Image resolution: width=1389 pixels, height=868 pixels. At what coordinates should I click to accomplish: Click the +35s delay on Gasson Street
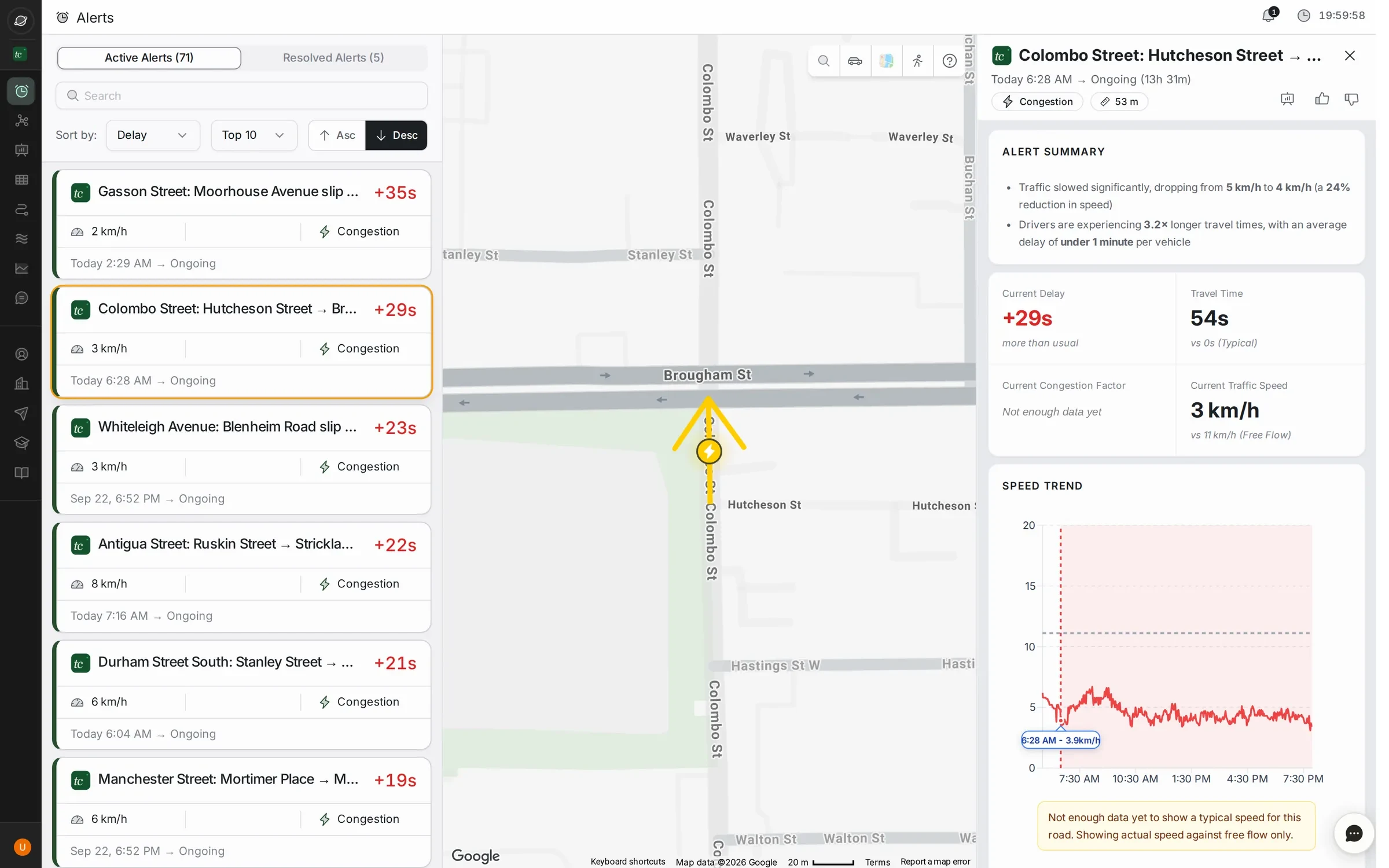pos(395,193)
